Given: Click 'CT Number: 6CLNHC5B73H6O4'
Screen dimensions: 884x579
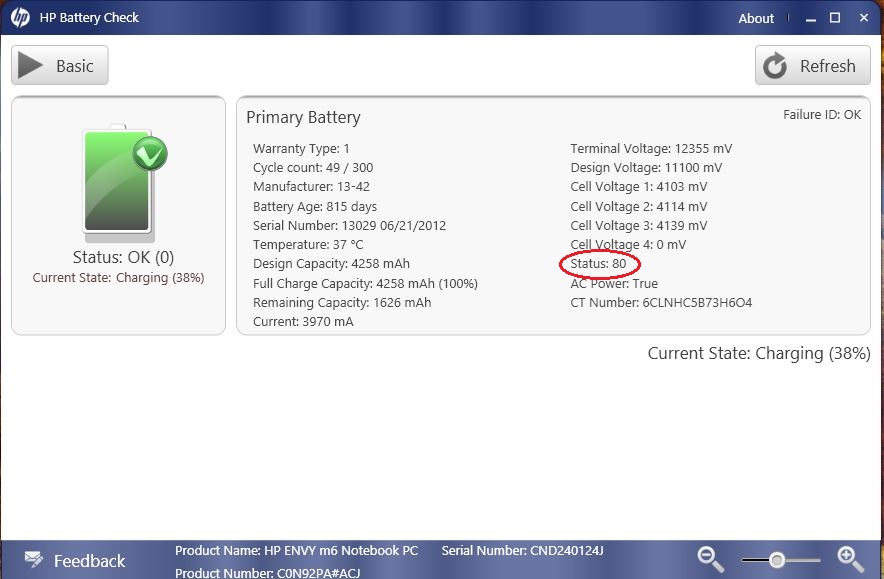Looking at the screenshot, I should click(661, 303).
